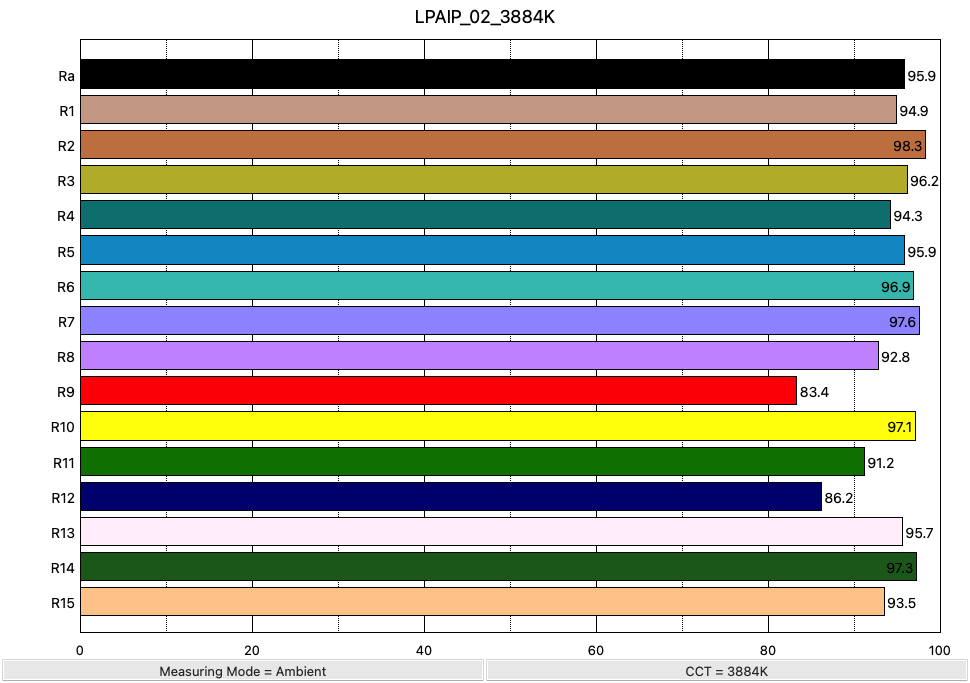This screenshot has height=683, width=970.
Task: Click the R12 navy bar
Action: [451, 497]
